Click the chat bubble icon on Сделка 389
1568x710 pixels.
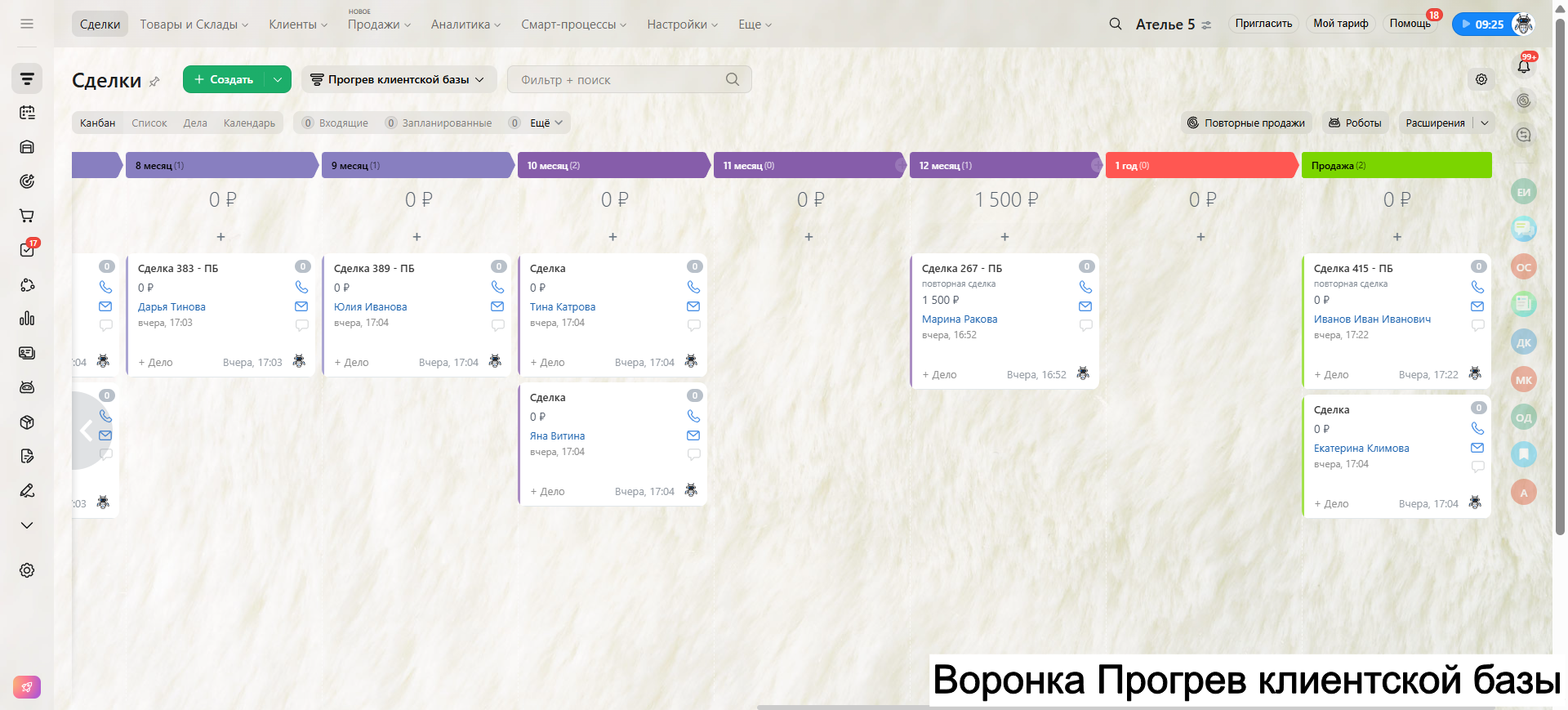(497, 325)
